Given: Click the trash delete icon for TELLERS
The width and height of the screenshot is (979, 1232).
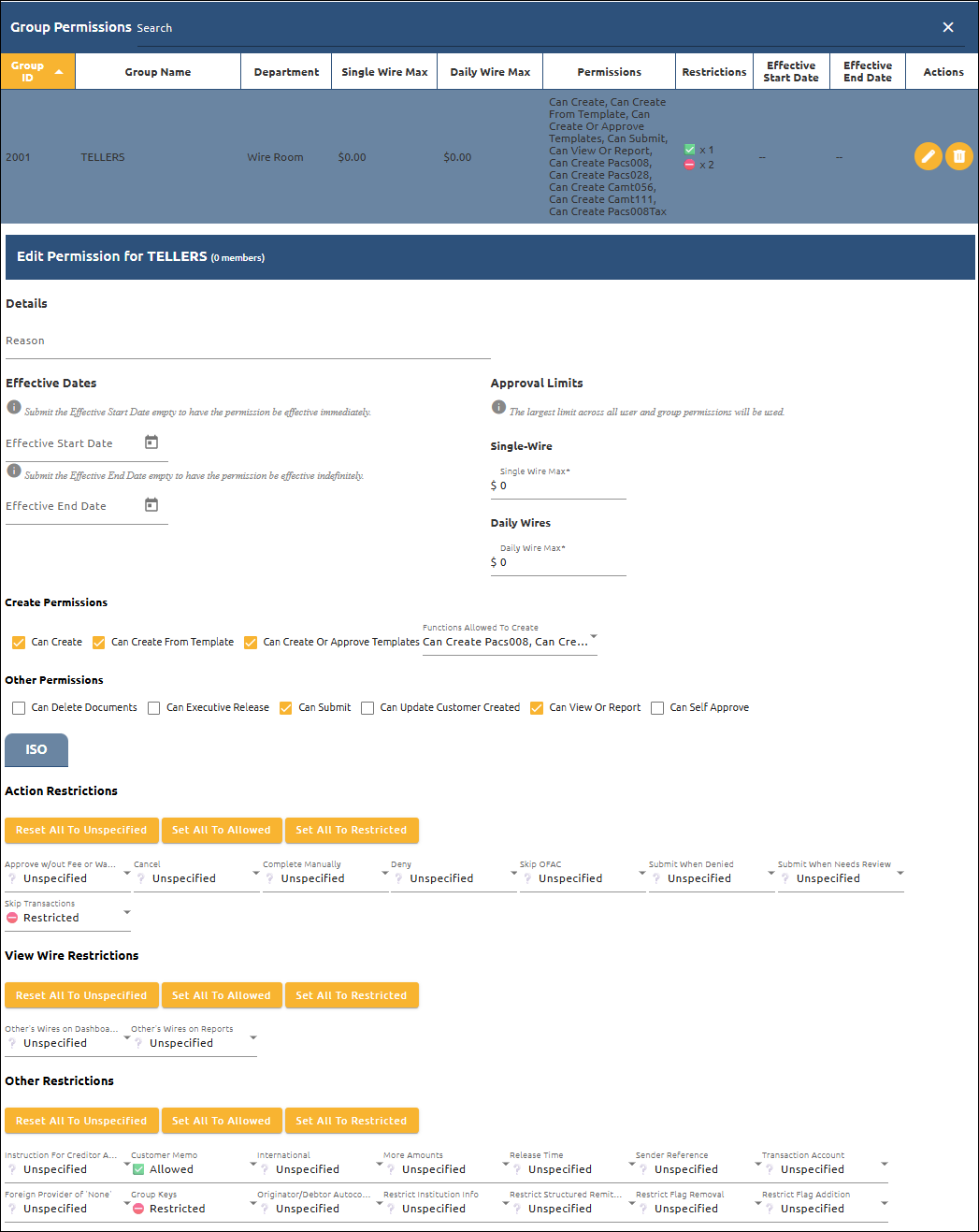Looking at the screenshot, I should (958, 156).
